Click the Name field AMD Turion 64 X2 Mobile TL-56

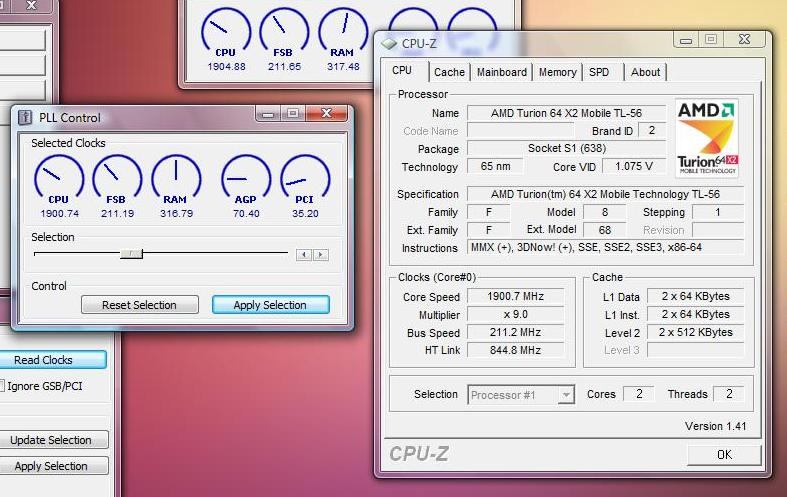[x=566, y=113]
